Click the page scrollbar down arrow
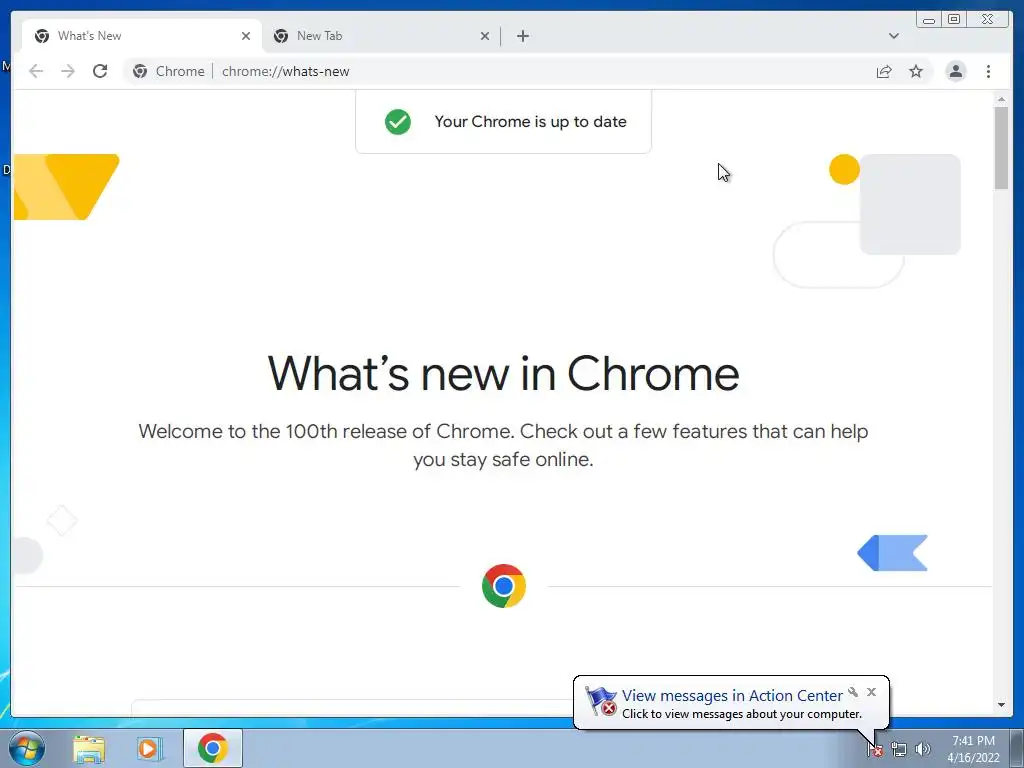 1001,705
